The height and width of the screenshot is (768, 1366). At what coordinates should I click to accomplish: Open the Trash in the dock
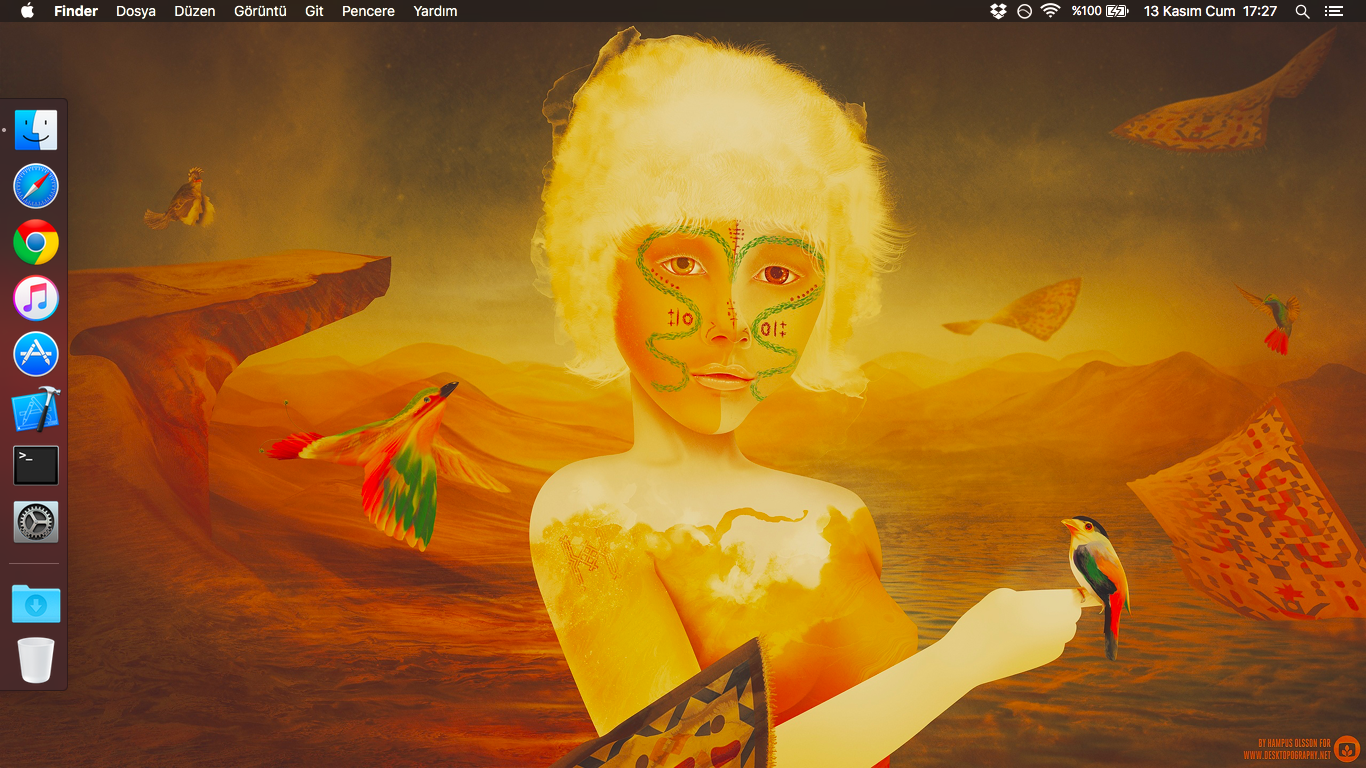coord(36,660)
